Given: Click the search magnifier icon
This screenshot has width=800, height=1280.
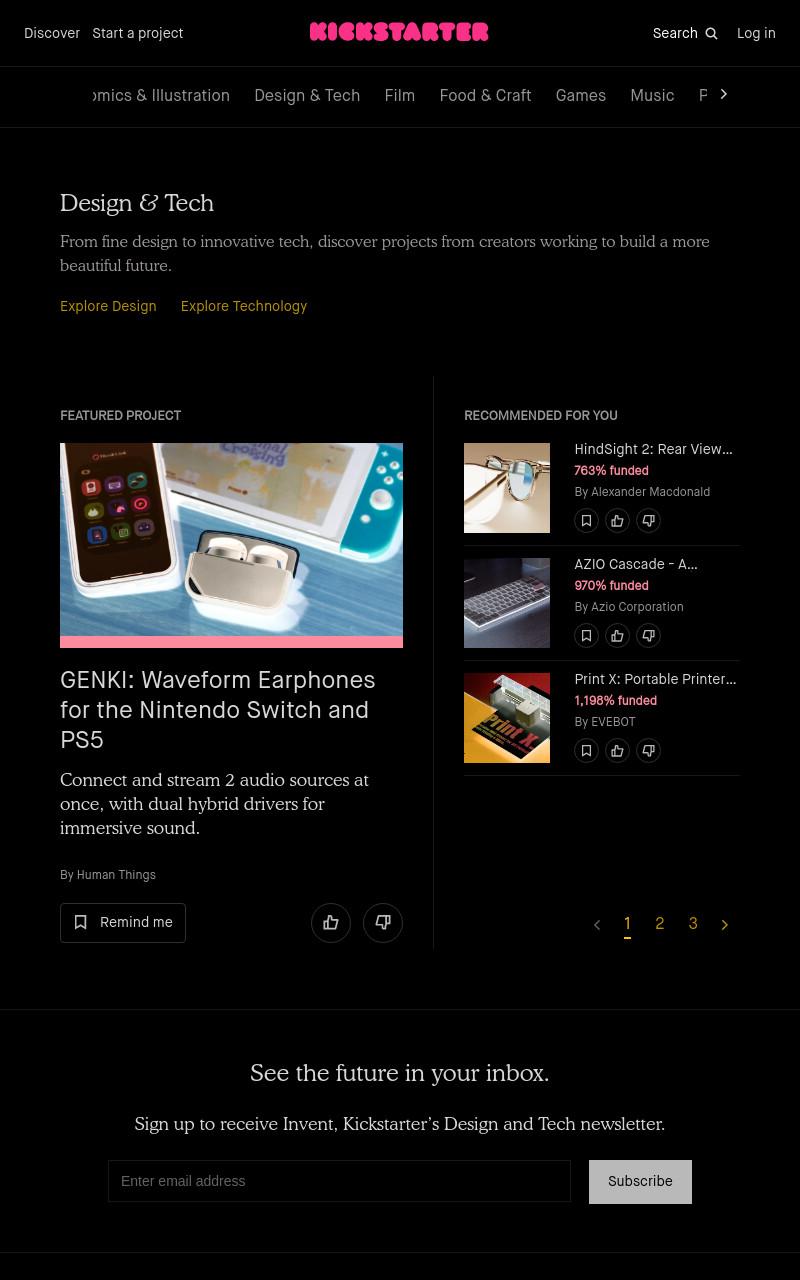Looking at the screenshot, I should [x=711, y=34].
